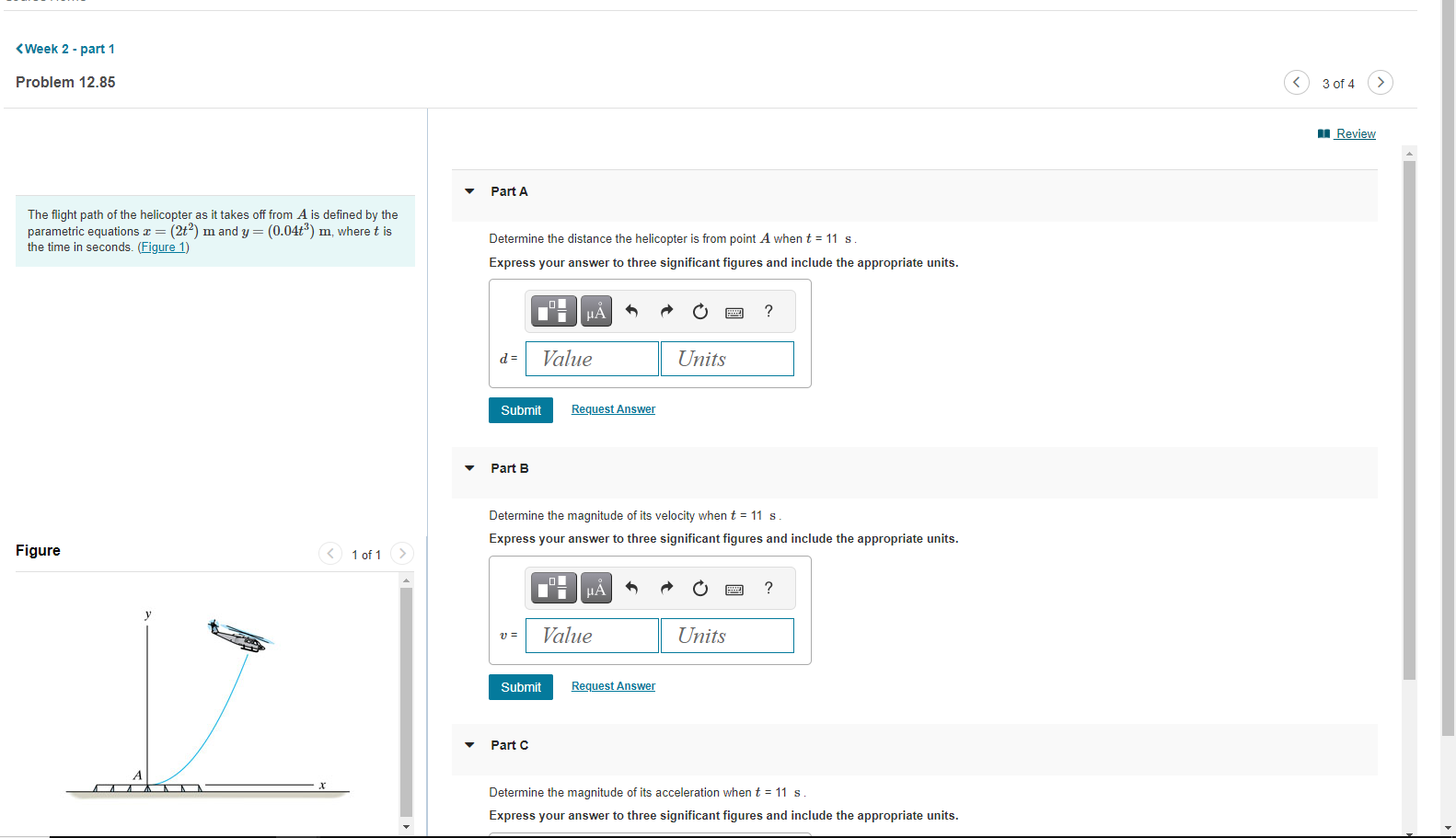
Task: Reset the Part A answer field
Action: [x=700, y=311]
